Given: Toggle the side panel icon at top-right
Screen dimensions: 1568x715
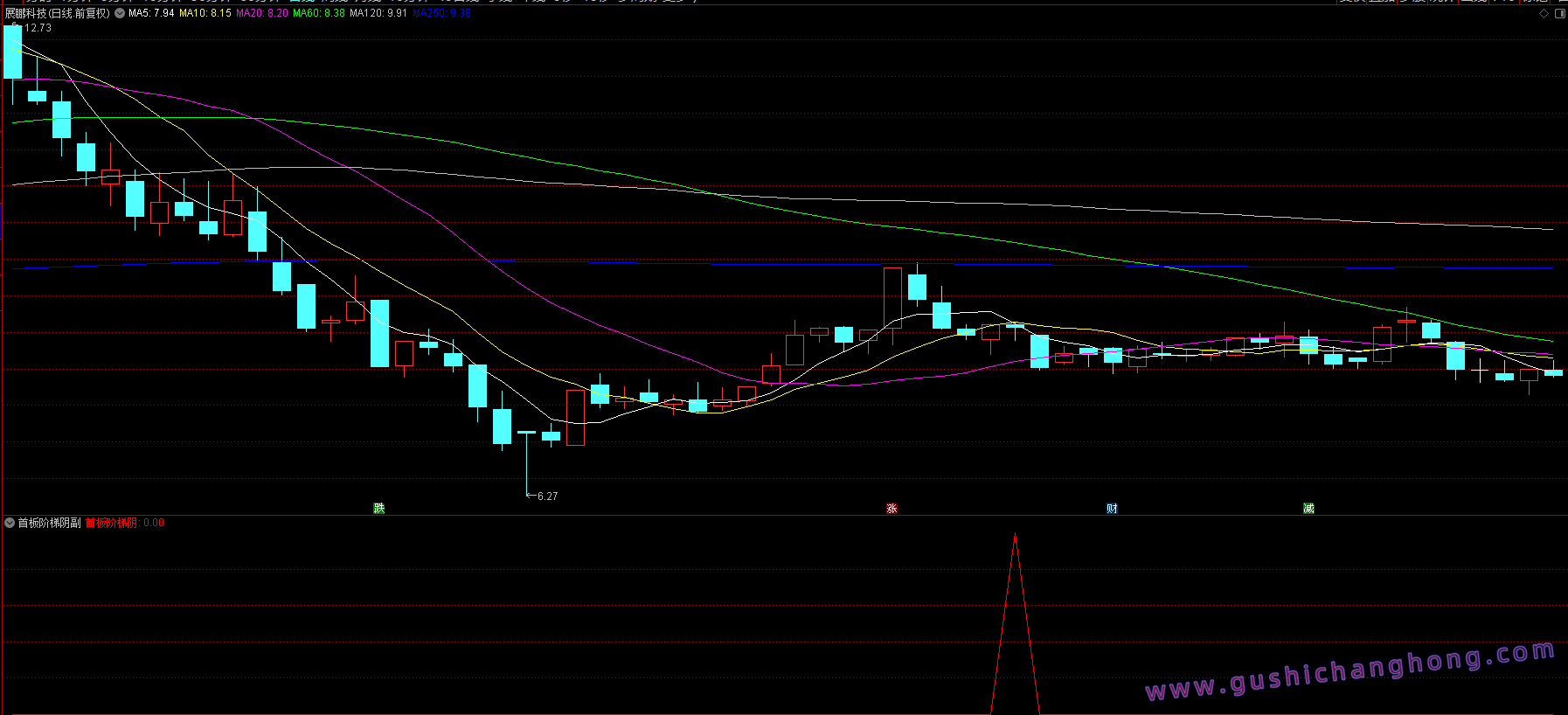Looking at the screenshot, I should (x=1560, y=13).
